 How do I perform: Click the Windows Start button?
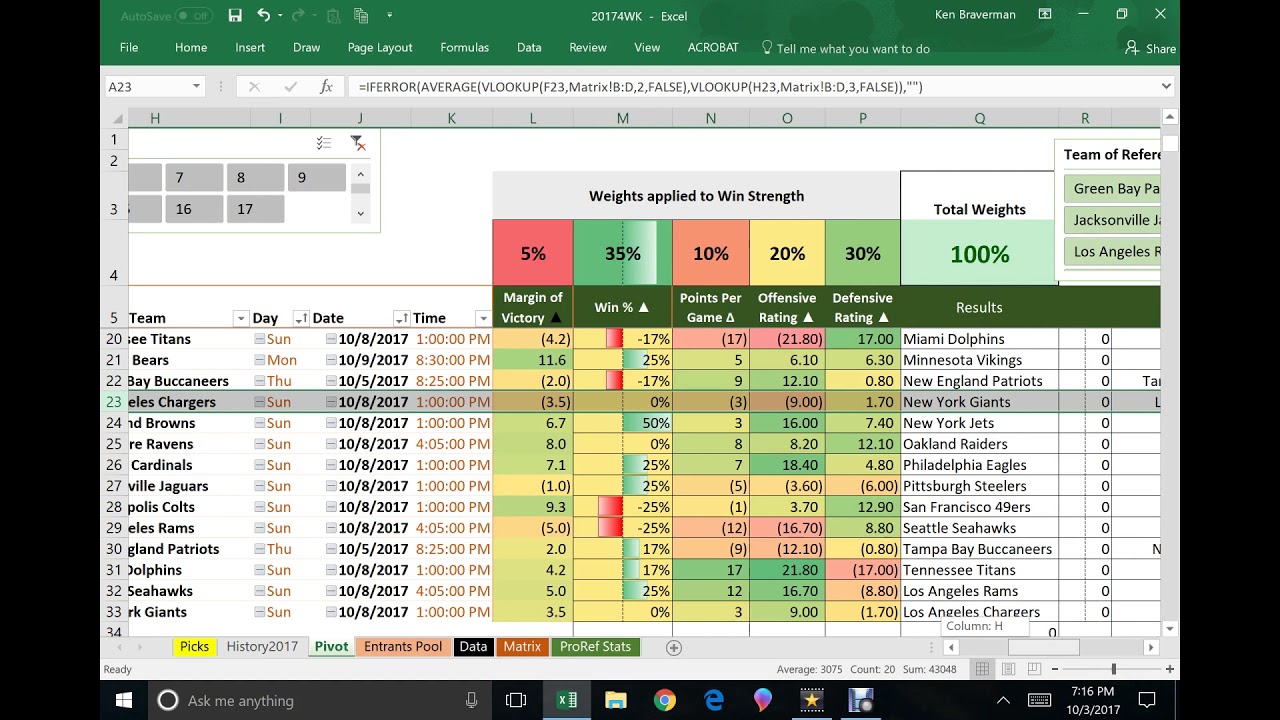(x=124, y=700)
